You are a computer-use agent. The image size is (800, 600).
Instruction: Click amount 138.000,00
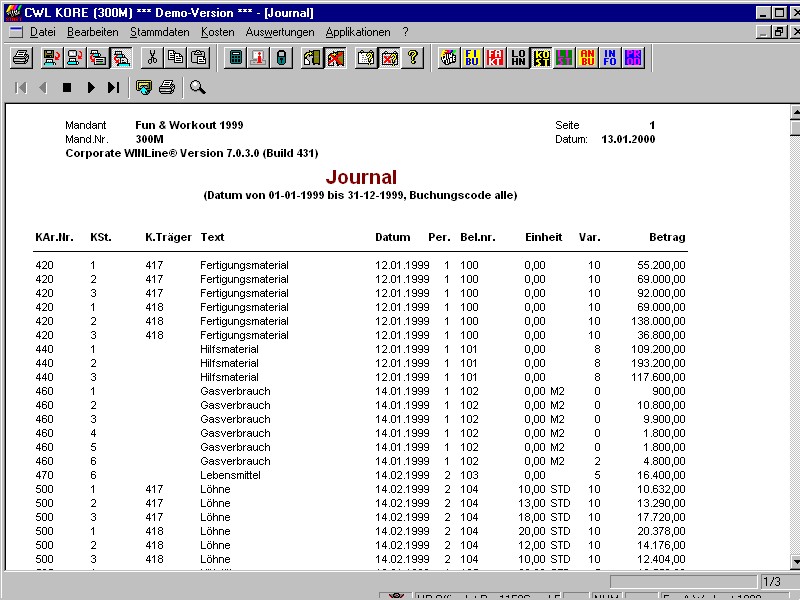pyautogui.click(x=658, y=321)
